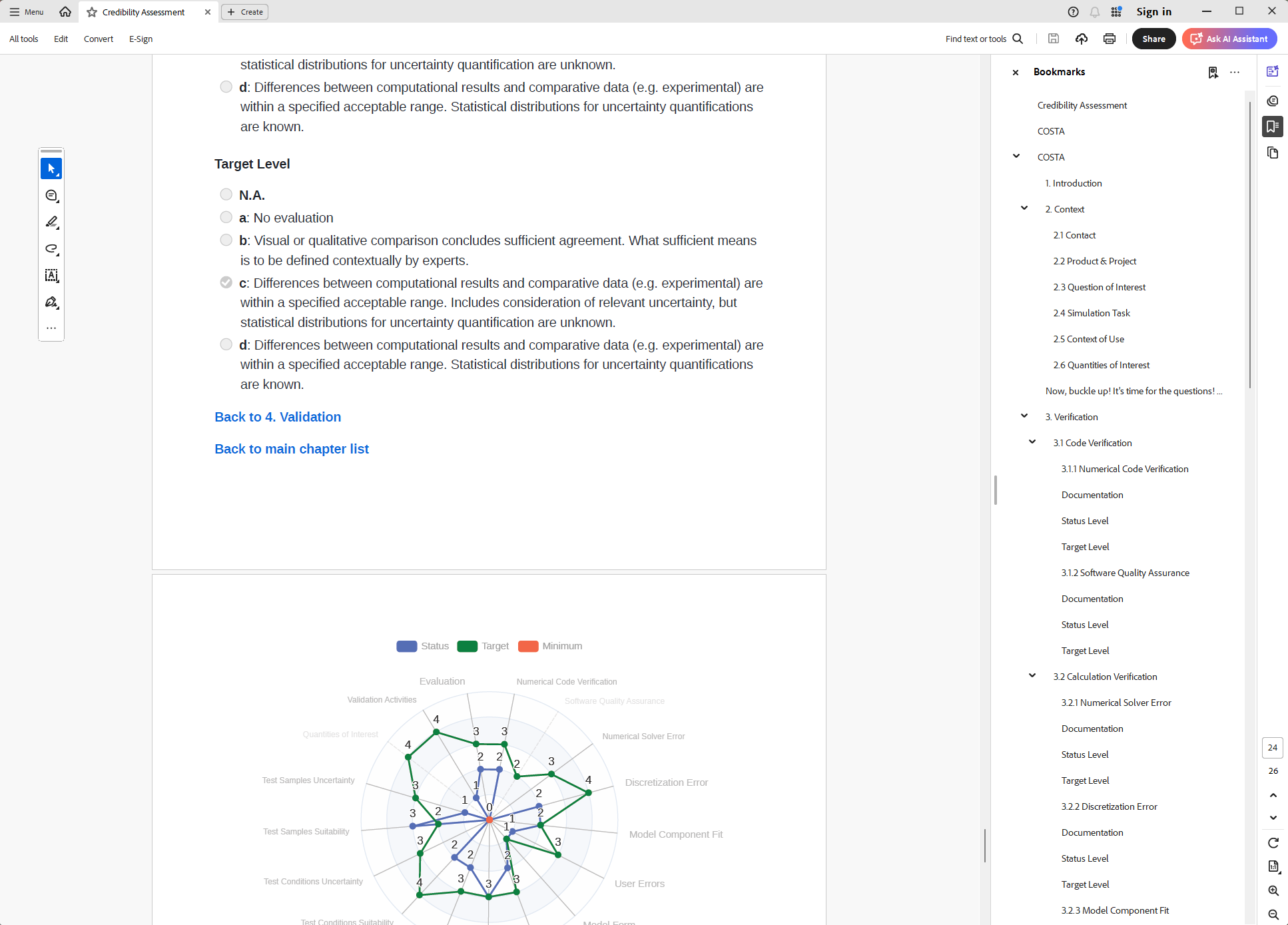Collapse the 3. Verification bookmark
The image size is (1288, 925).
coord(1024,416)
